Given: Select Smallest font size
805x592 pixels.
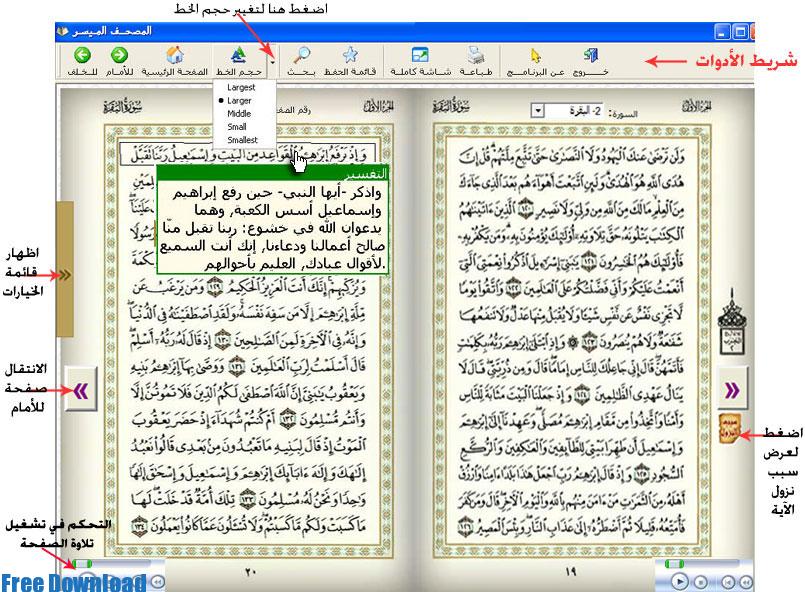Looking at the screenshot, I should (x=242, y=140).
